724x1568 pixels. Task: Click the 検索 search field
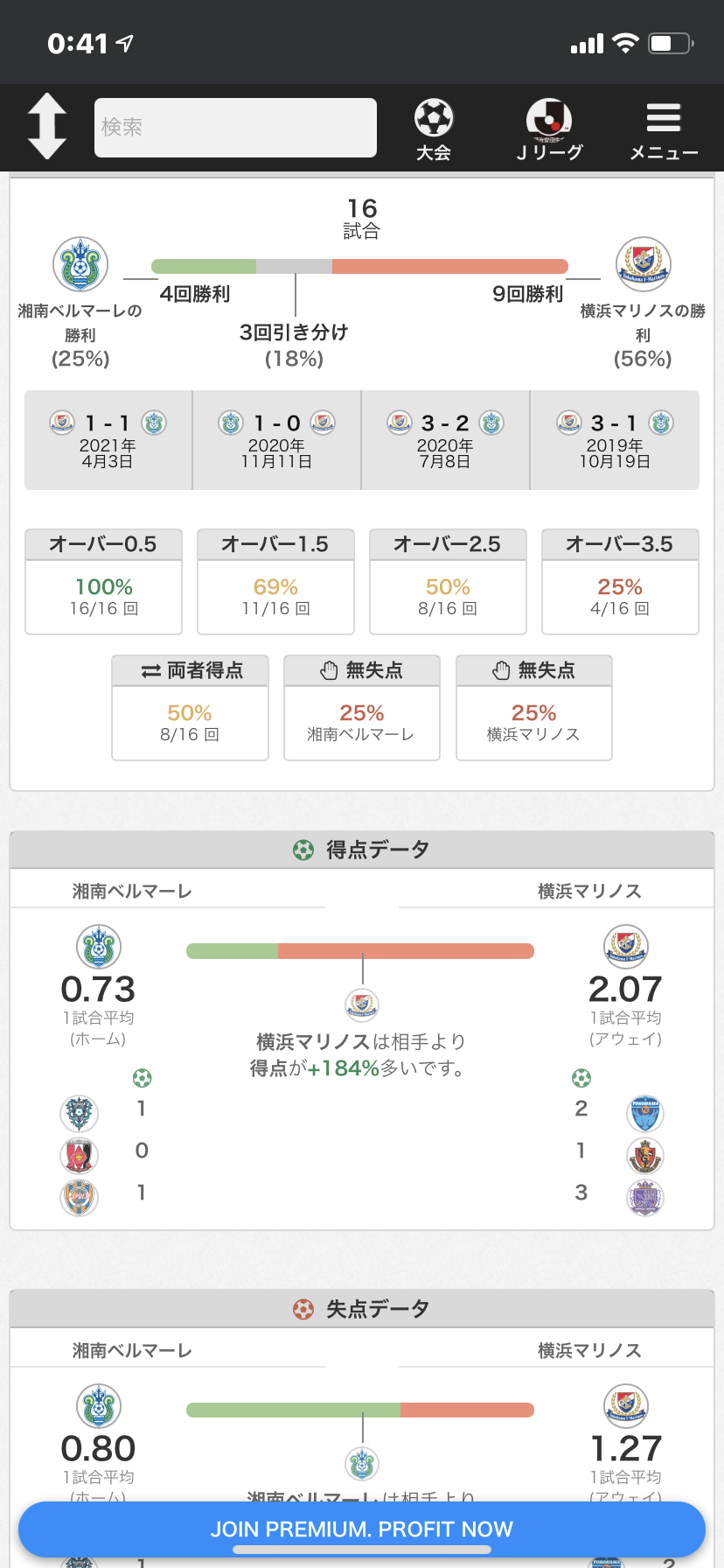(x=235, y=128)
